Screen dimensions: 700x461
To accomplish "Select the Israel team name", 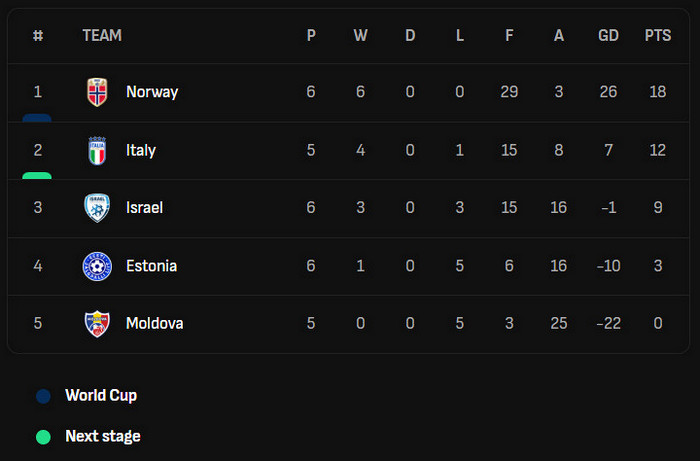I will tap(144, 208).
